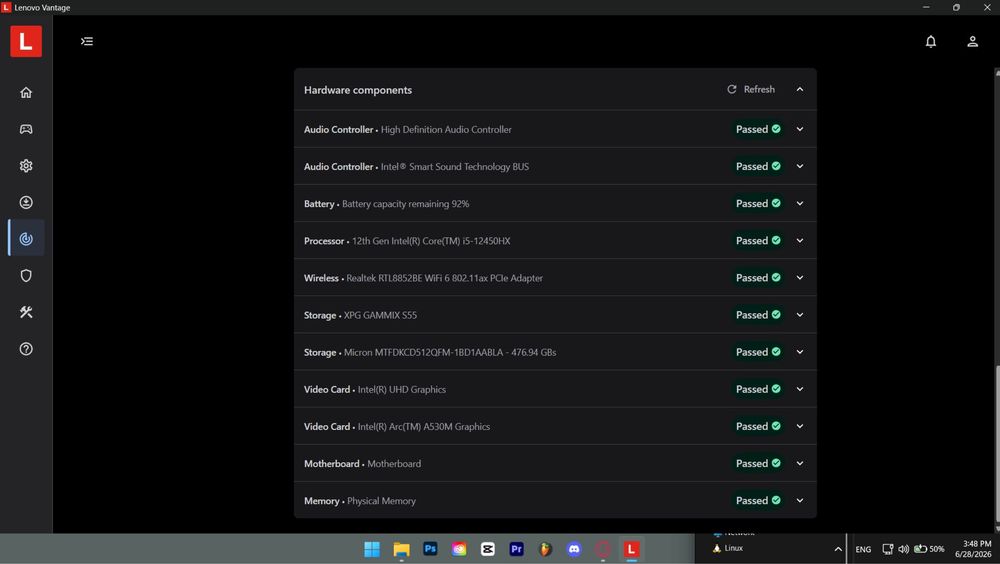Select the Hardware scan sidebar icon
Viewport: 1000px width, 564px height.
click(26, 239)
